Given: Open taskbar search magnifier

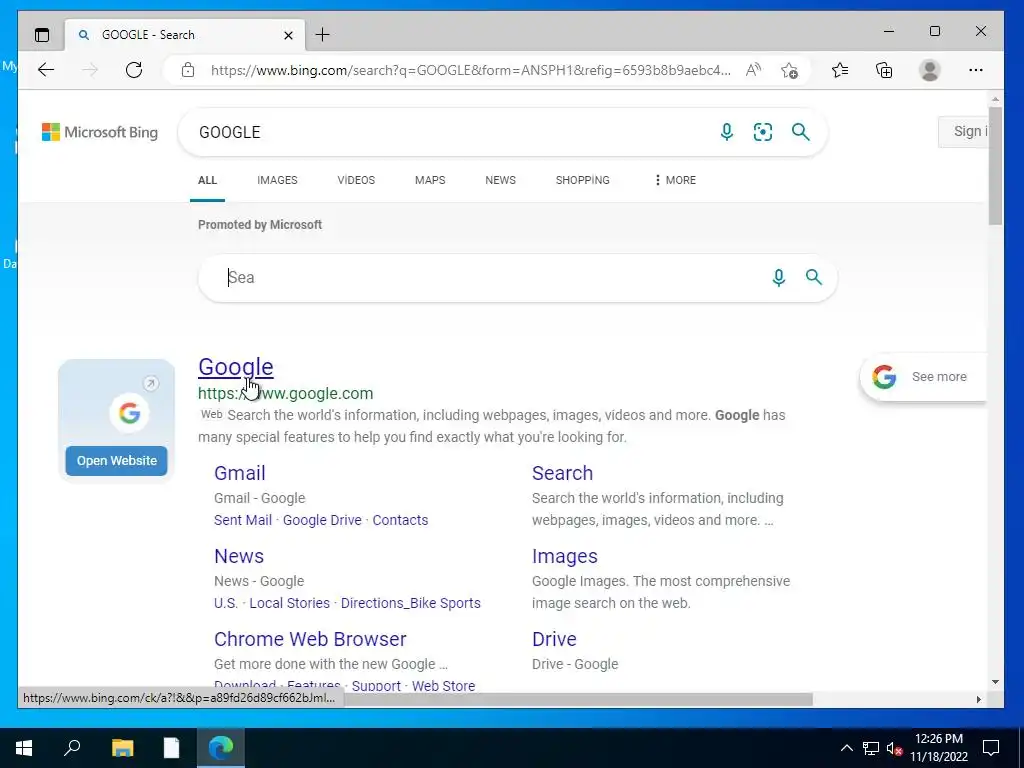Looking at the screenshot, I should (72, 748).
